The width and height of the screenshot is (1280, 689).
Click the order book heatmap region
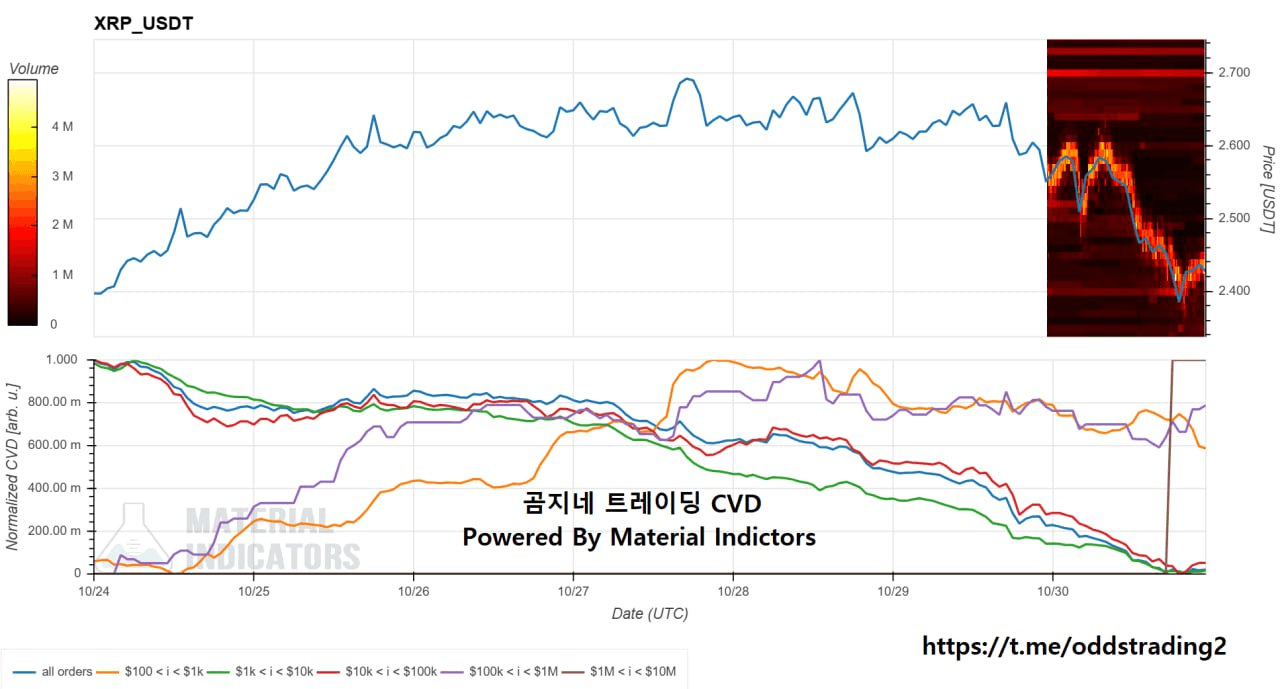1126,188
